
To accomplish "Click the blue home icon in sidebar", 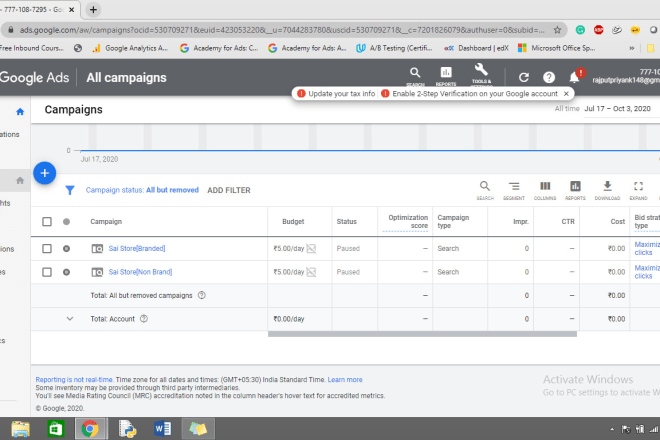I will [x=20, y=112].
